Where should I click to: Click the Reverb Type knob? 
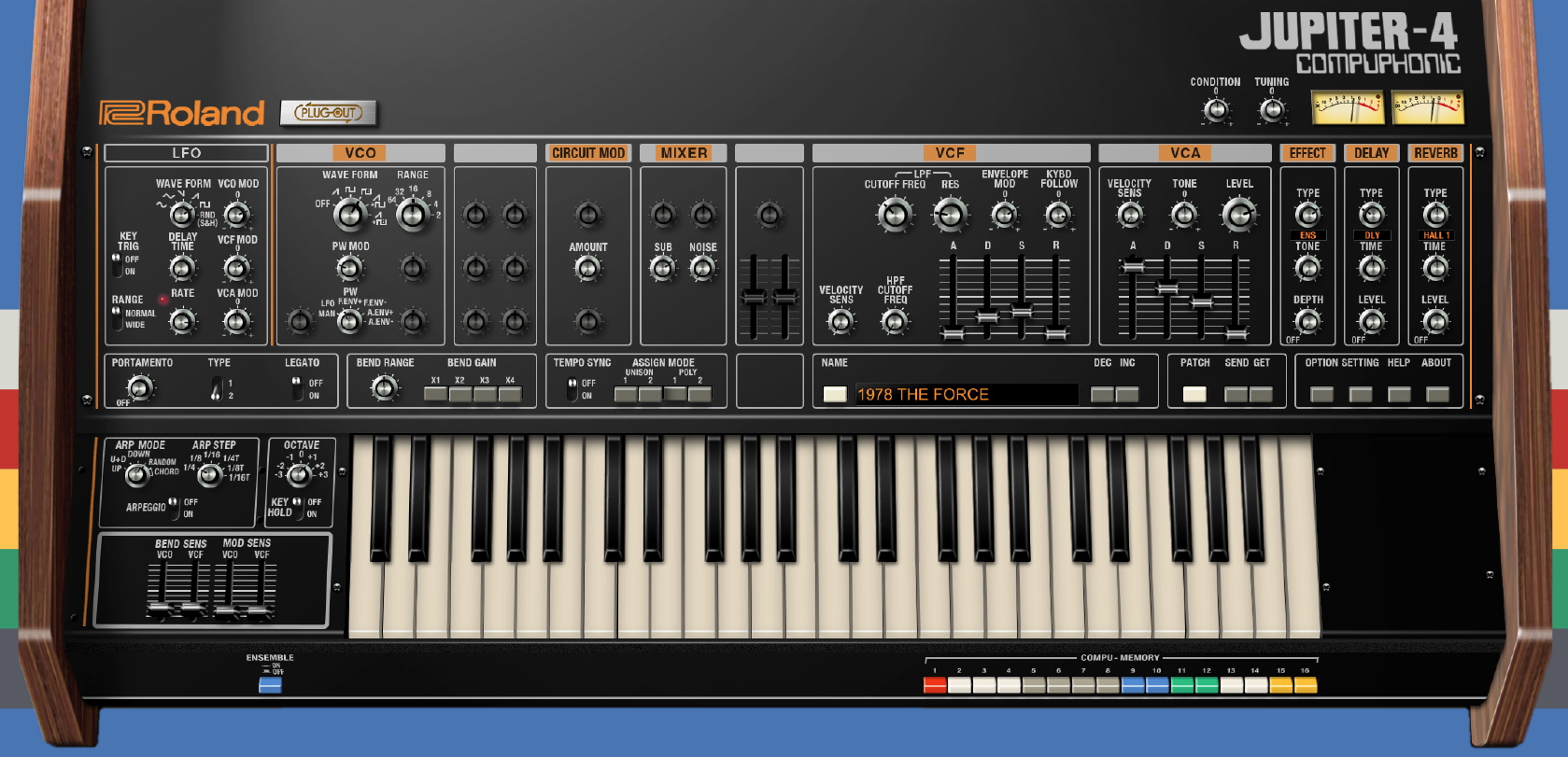click(1434, 215)
